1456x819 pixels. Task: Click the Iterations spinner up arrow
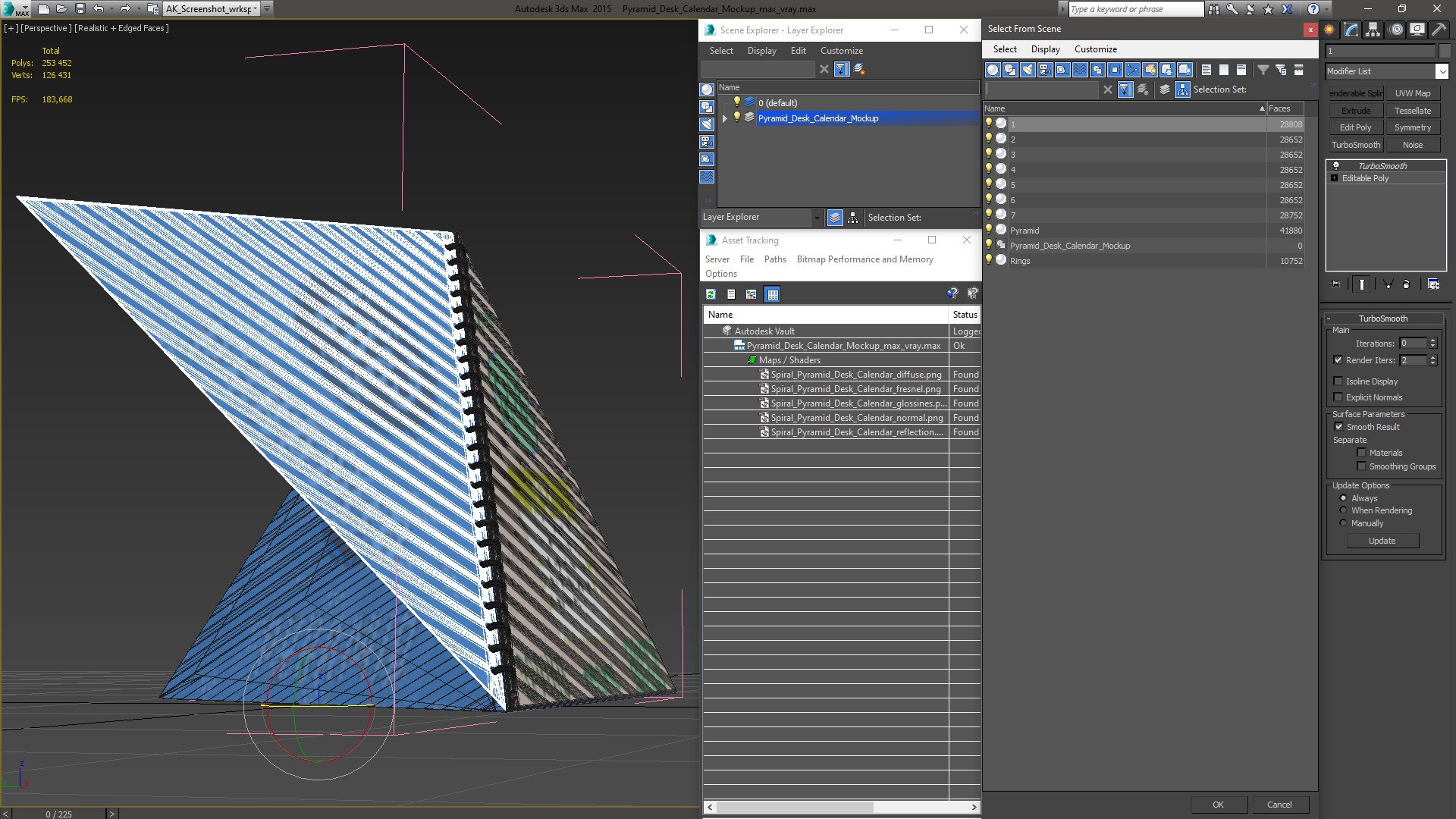(1432, 340)
